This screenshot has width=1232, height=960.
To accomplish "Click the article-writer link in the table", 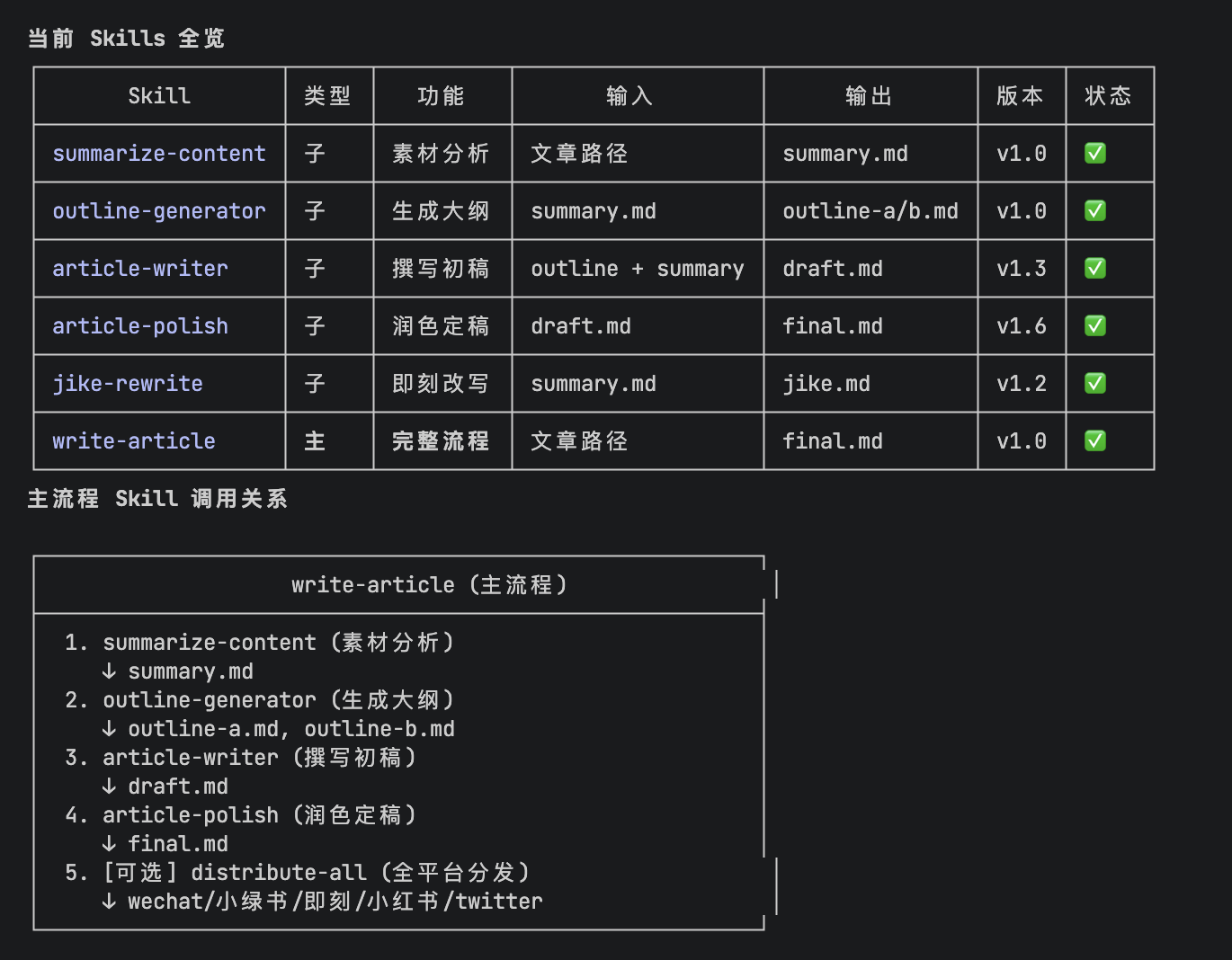I will 140,269.
